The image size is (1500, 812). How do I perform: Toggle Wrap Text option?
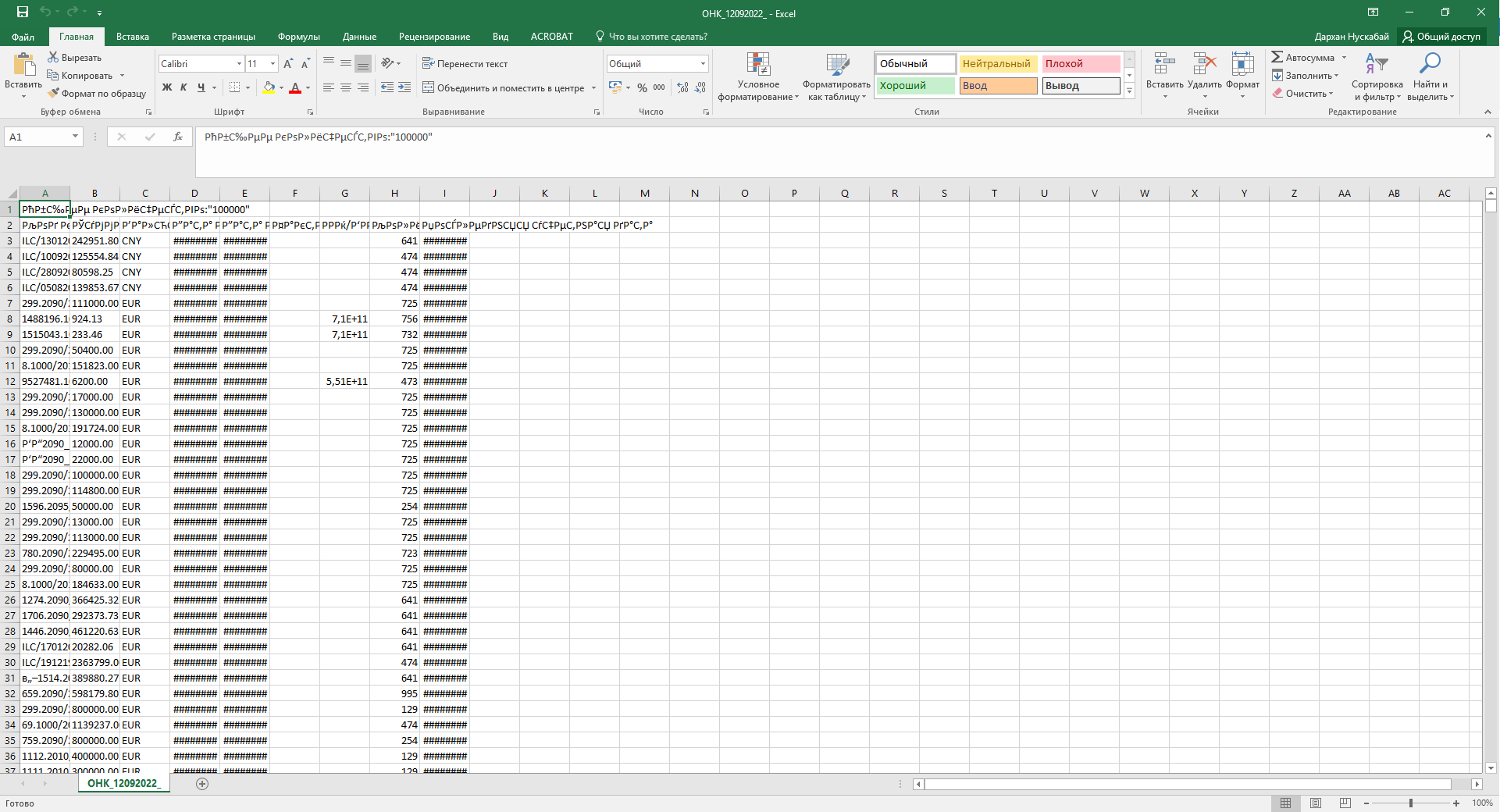coord(465,64)
